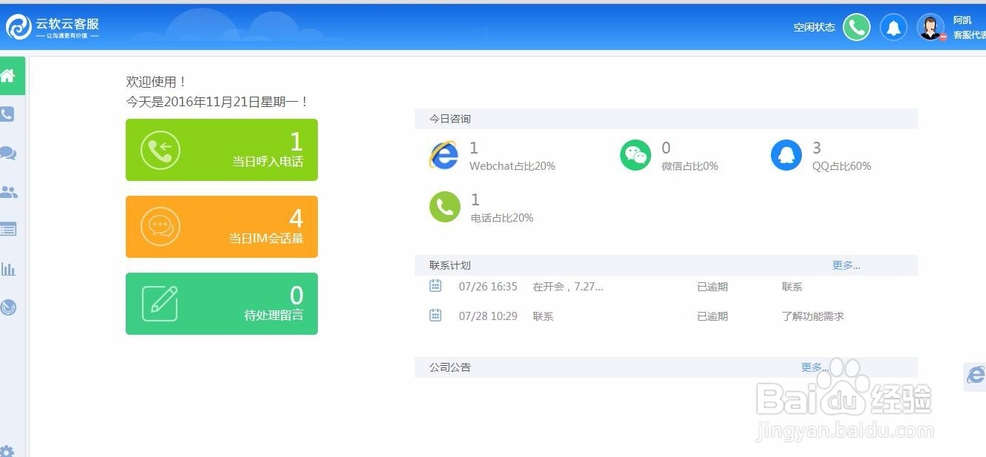Open the 待处理留言 card
Screen dimensions: 986x457
(x=221, y=304)
